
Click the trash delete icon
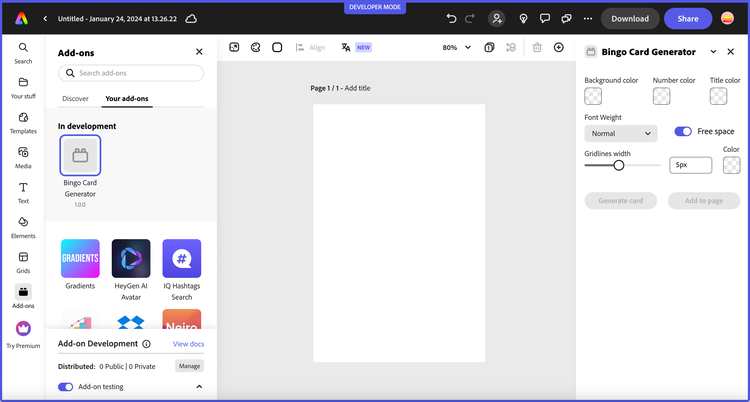coord(537,47)
